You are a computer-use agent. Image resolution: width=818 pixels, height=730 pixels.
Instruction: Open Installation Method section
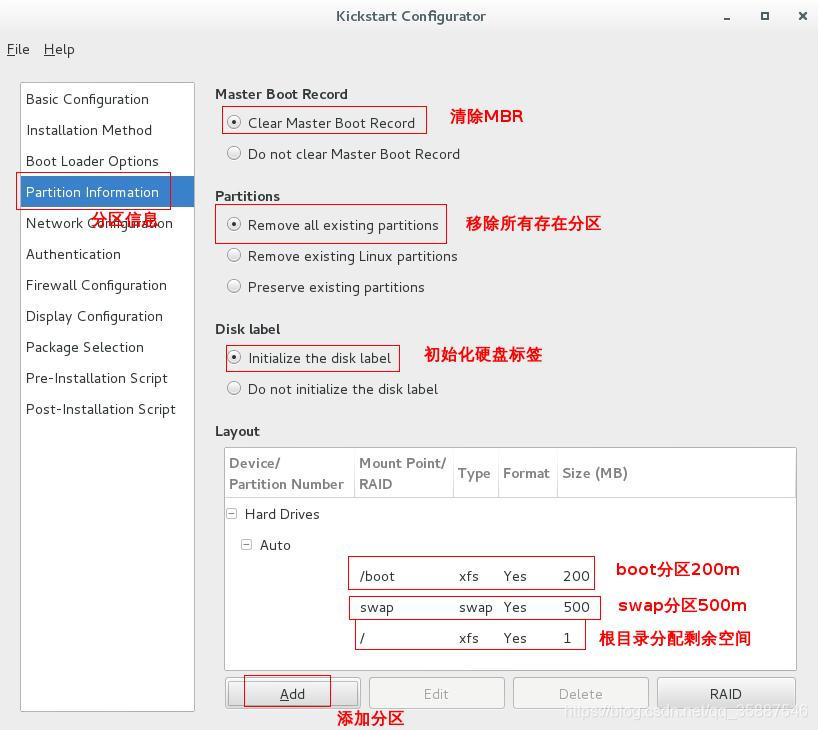(107, 130)
